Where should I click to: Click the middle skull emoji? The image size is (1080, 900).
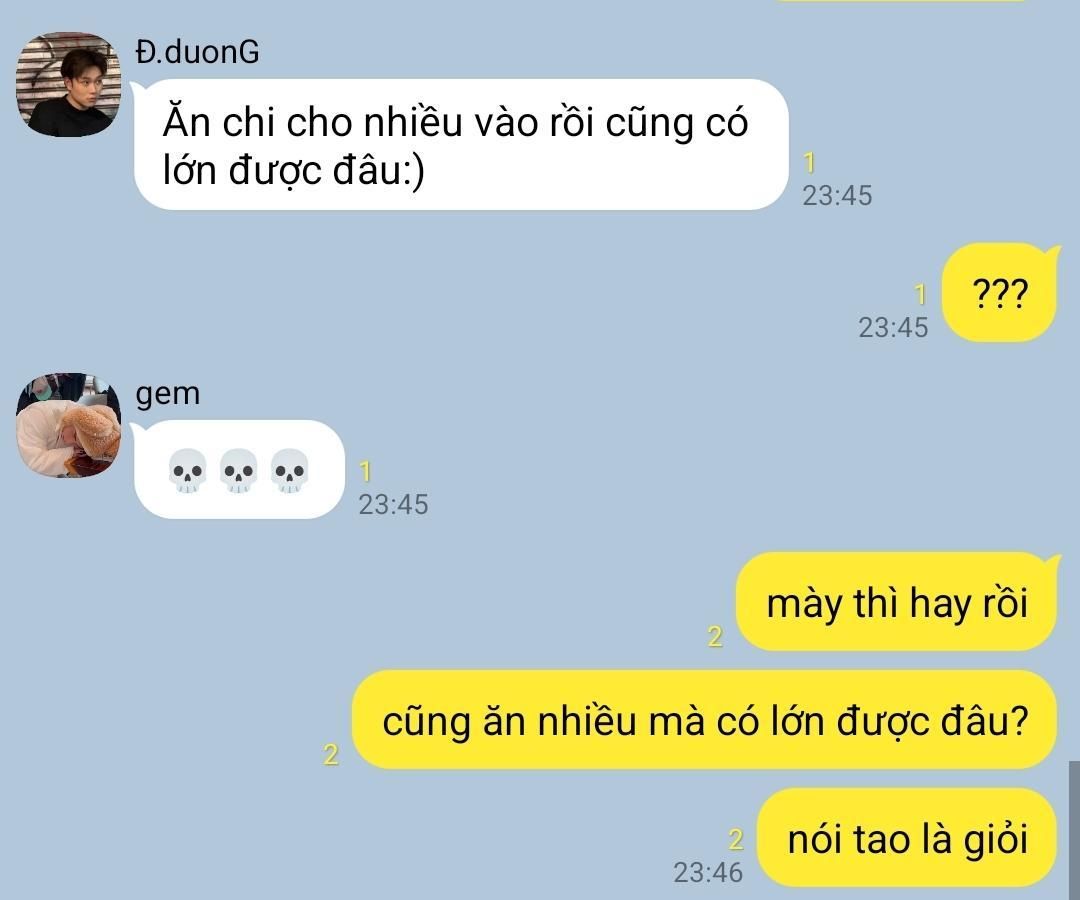pyautogui.click(x=238, y=471)
